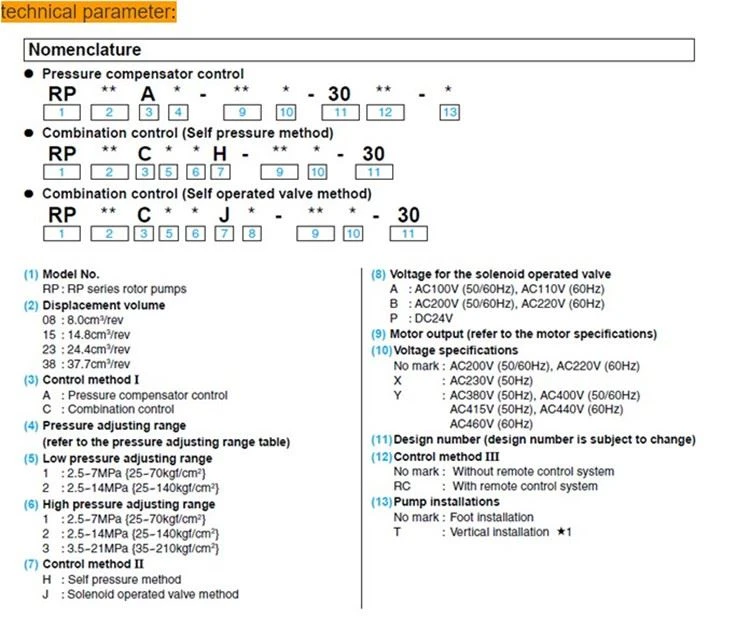
Task: Click the '(1) Model No.' legend entry
Action: coord(62,274)
